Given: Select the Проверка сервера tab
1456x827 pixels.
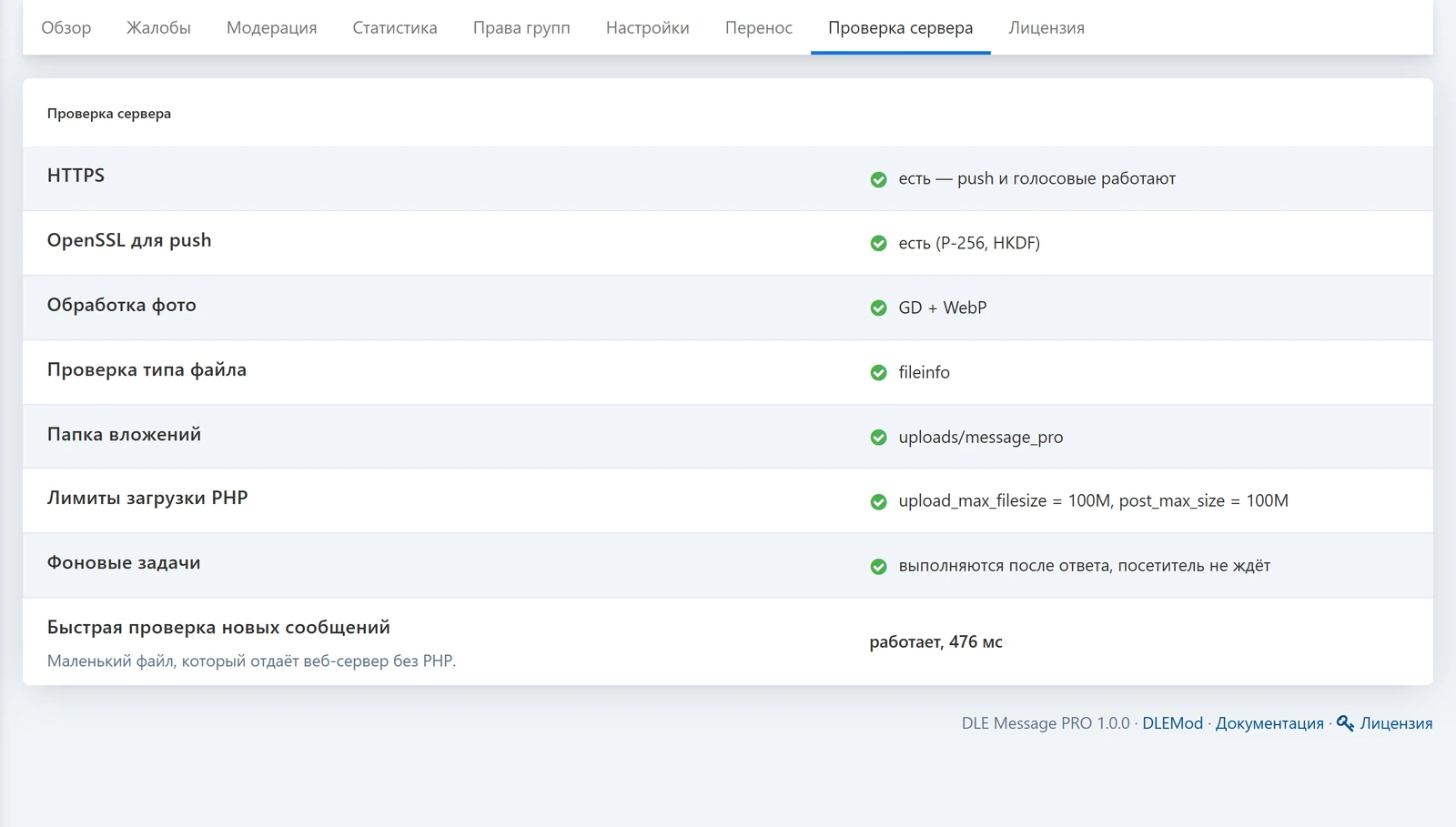Looking at the screenshot, I should pos(900,27).
